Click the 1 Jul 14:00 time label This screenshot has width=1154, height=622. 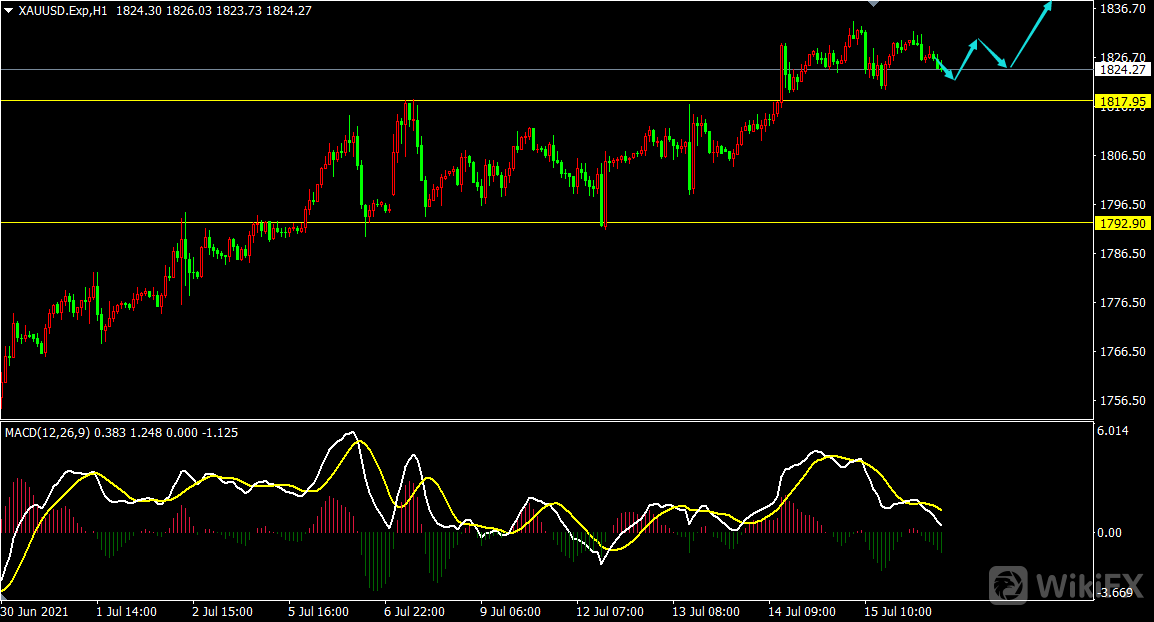click(128, 611)
